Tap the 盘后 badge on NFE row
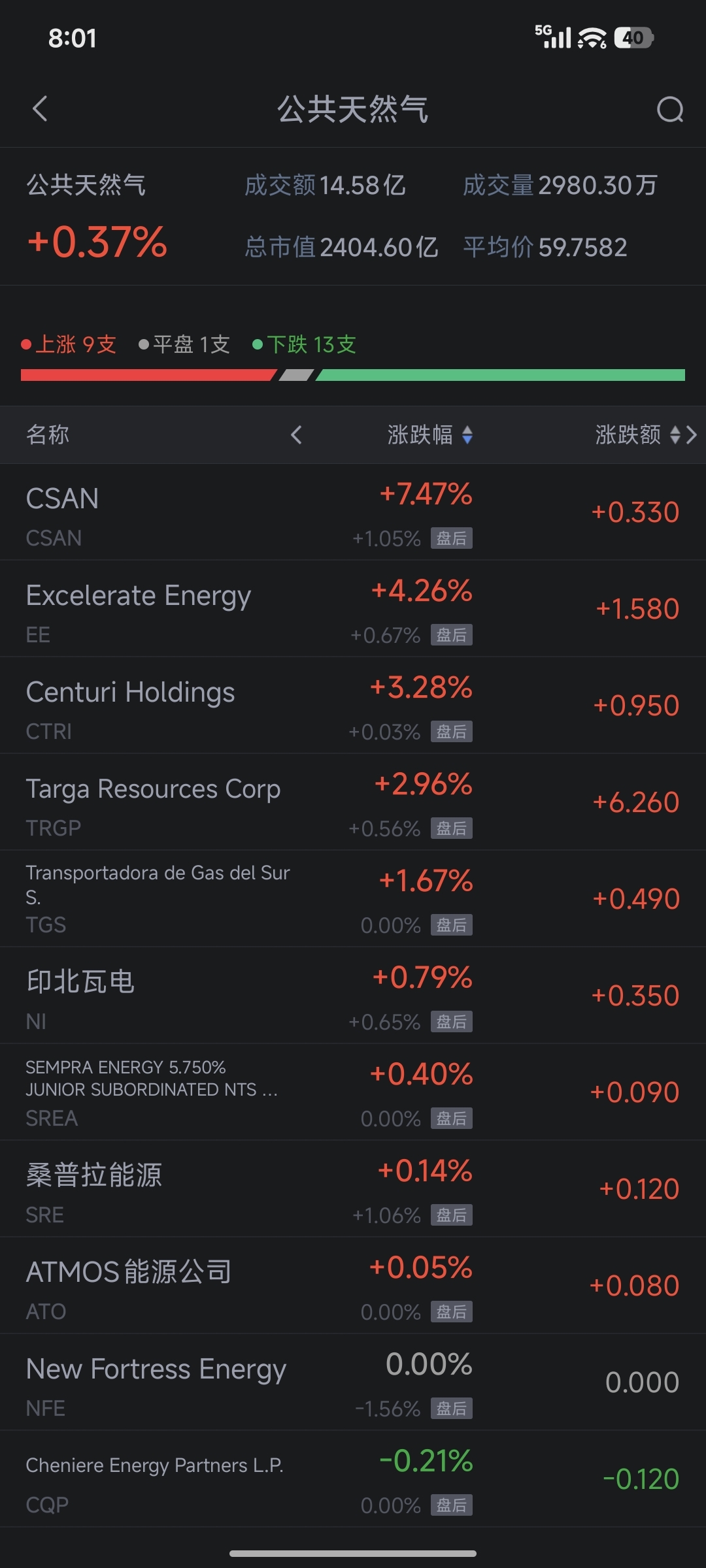The width and height of the screenshot is (706, 1568). (x=452, y=1409)
